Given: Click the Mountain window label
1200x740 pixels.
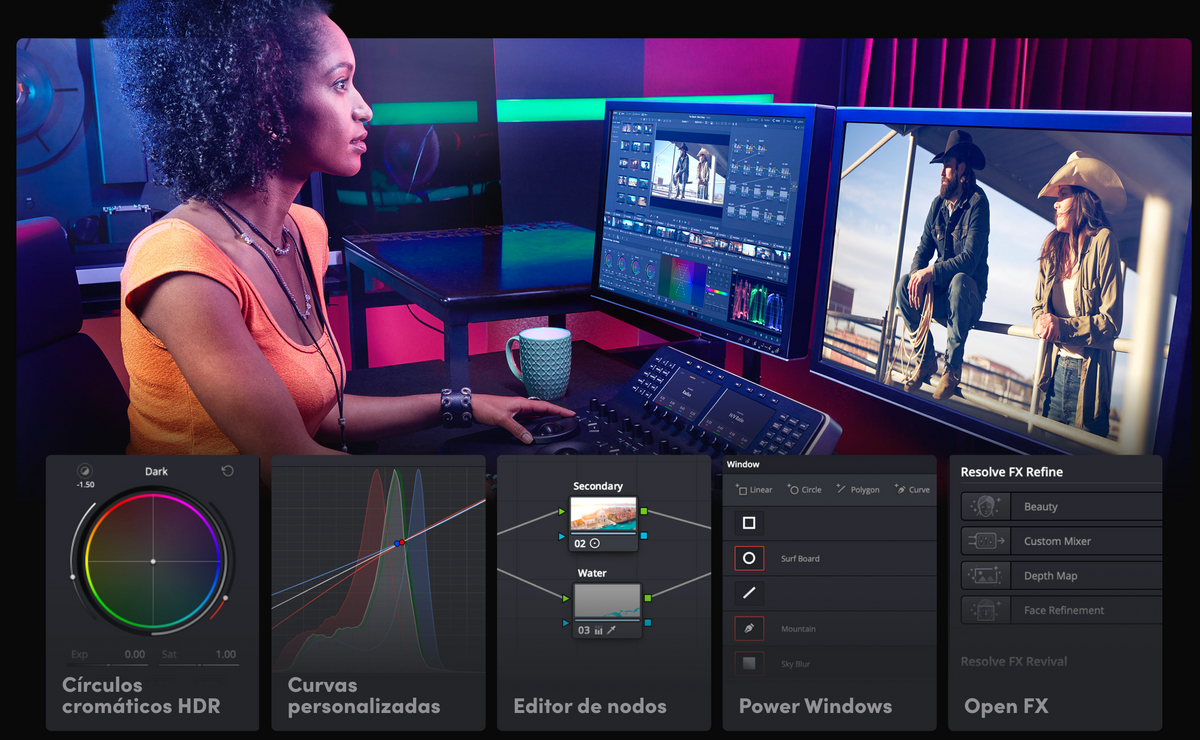Looking at the screenshot, I should pos(798,629).
